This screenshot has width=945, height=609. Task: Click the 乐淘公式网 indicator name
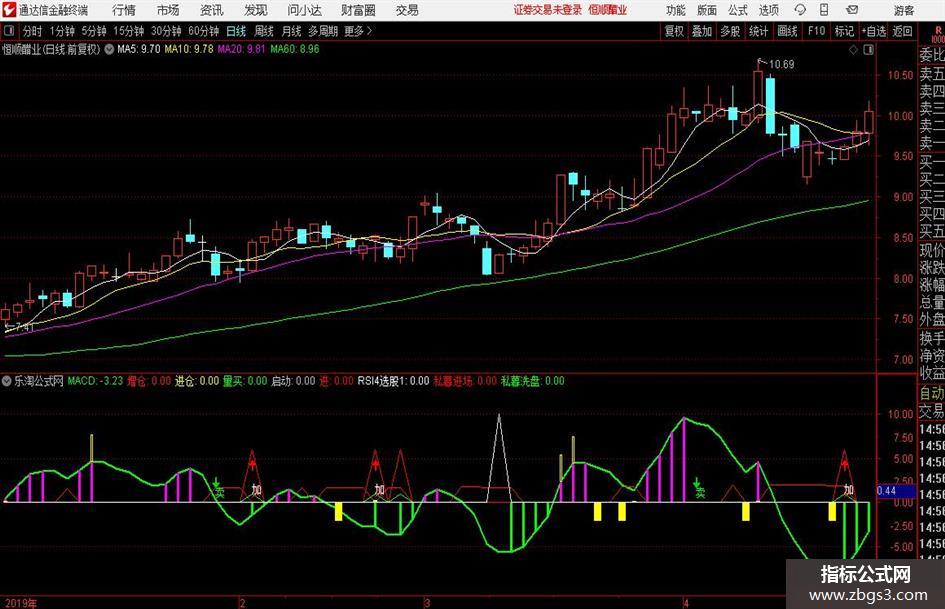click(39, 381)
